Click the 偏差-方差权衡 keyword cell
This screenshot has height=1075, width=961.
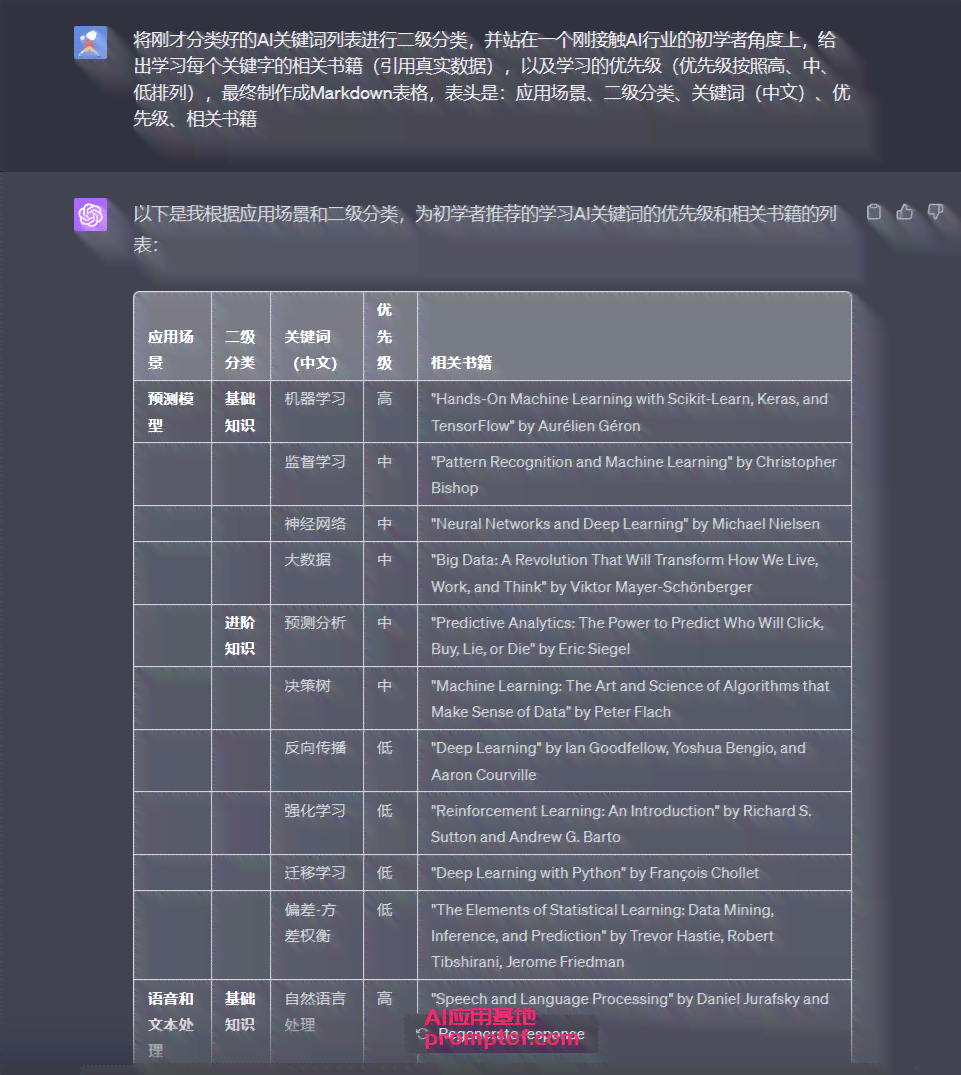coord(317,935)
